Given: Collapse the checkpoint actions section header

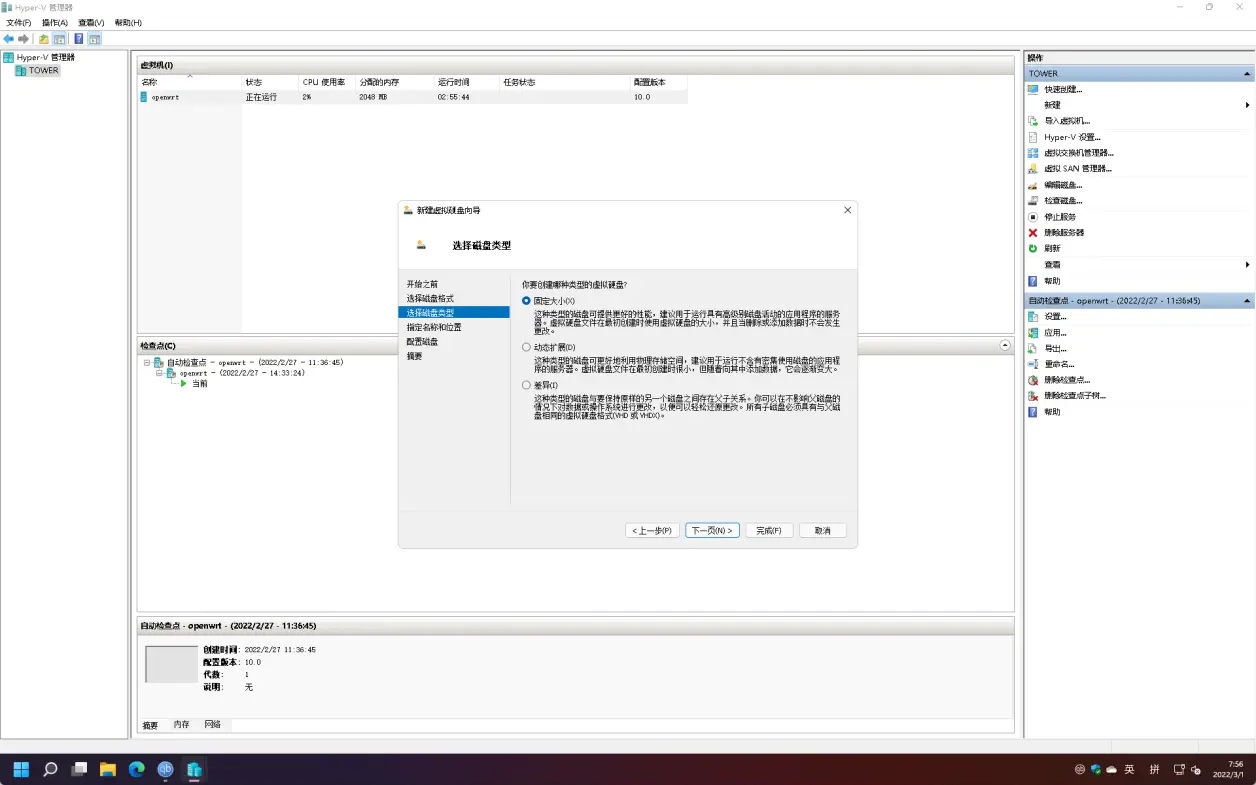Looking at the screenshot, I should pyautogui.click(x=1246, y=301).
